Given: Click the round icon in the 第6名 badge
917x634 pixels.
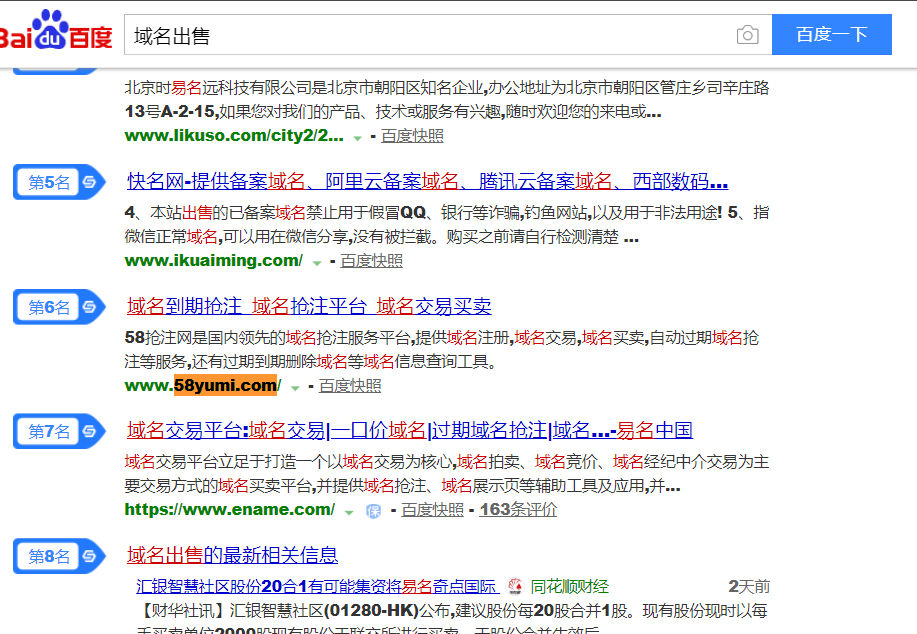Looking at the screenshot, I should click(89, 306).
